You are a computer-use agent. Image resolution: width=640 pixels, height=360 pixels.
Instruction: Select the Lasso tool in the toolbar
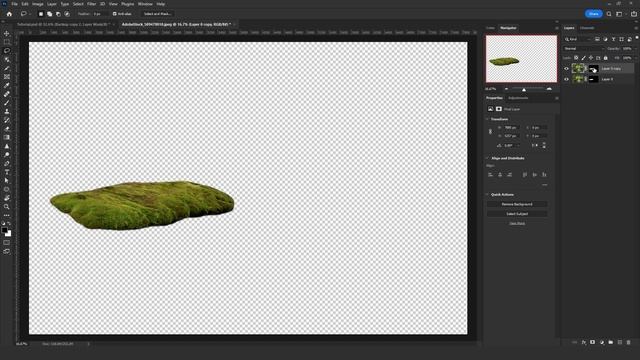pos(7,51)
